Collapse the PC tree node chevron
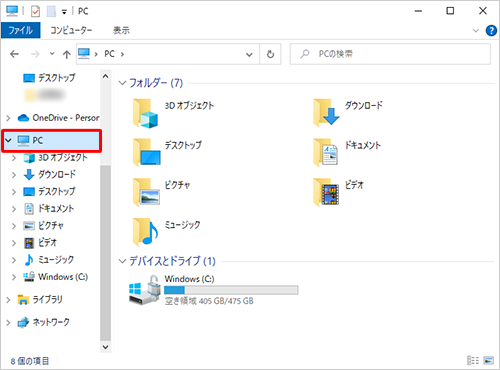This screenshot has width=500, height=370. pyautogui.click(x=8, y=141)
